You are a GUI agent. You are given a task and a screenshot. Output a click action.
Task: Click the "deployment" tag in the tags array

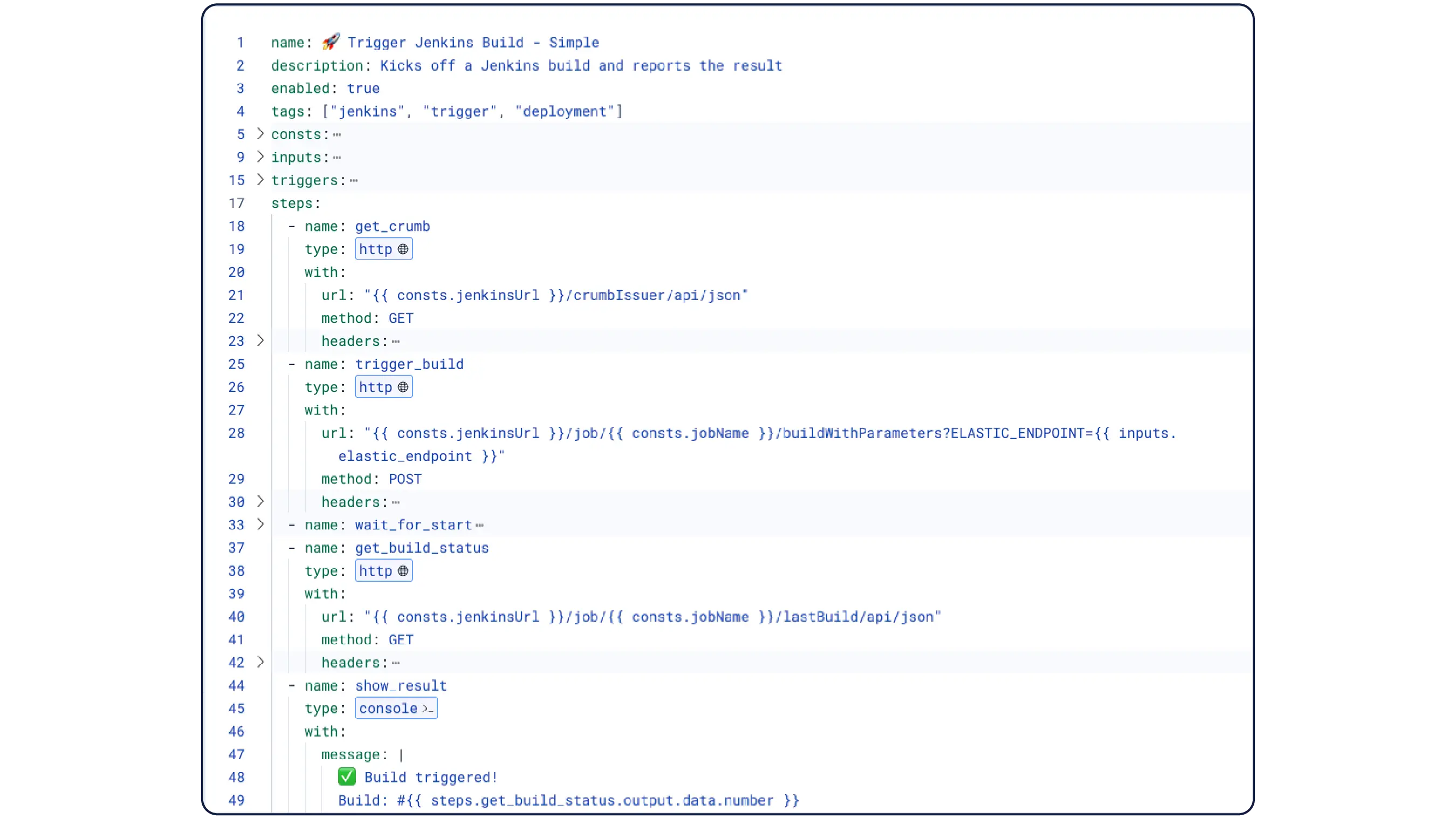[564, 112]
